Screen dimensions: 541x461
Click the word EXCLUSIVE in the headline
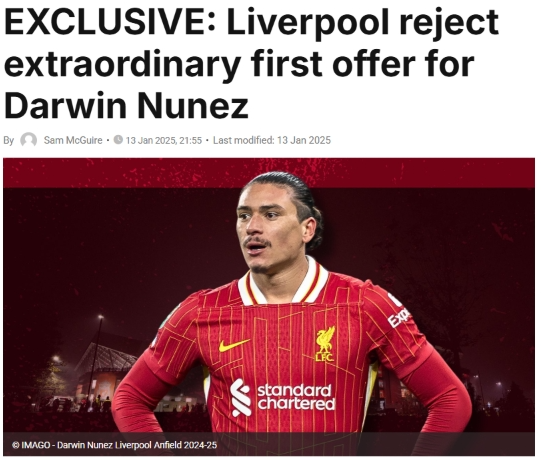pos(107,21)
